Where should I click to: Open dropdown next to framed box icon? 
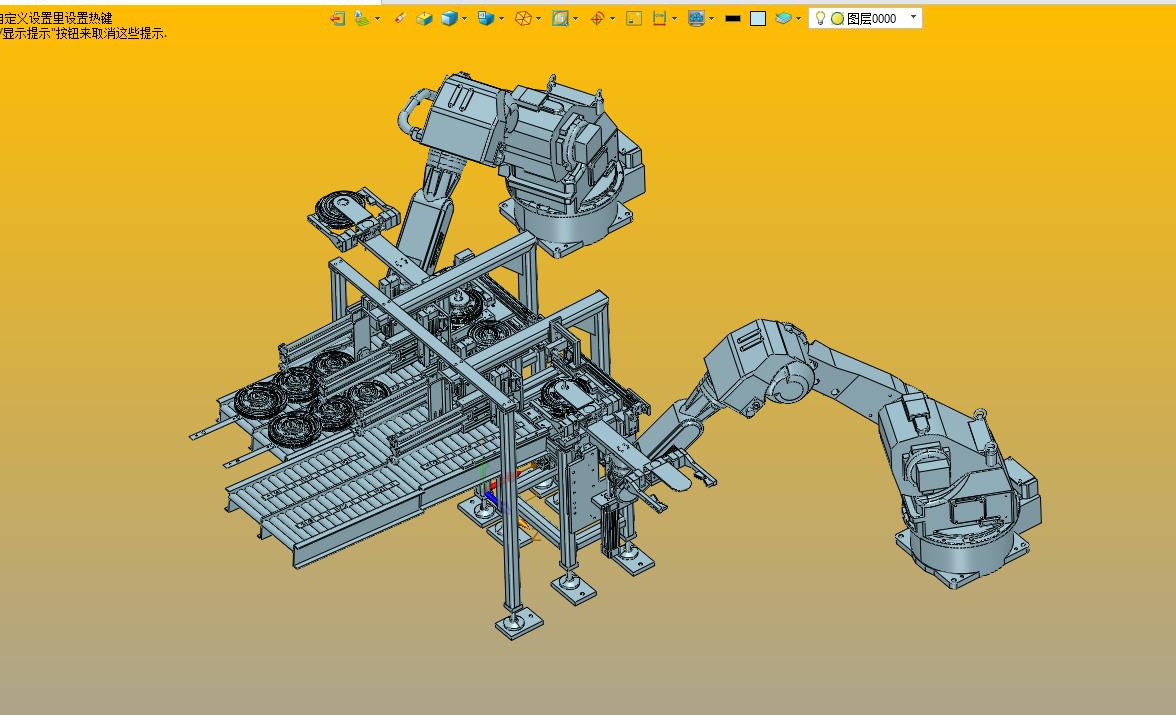(575, 19)
